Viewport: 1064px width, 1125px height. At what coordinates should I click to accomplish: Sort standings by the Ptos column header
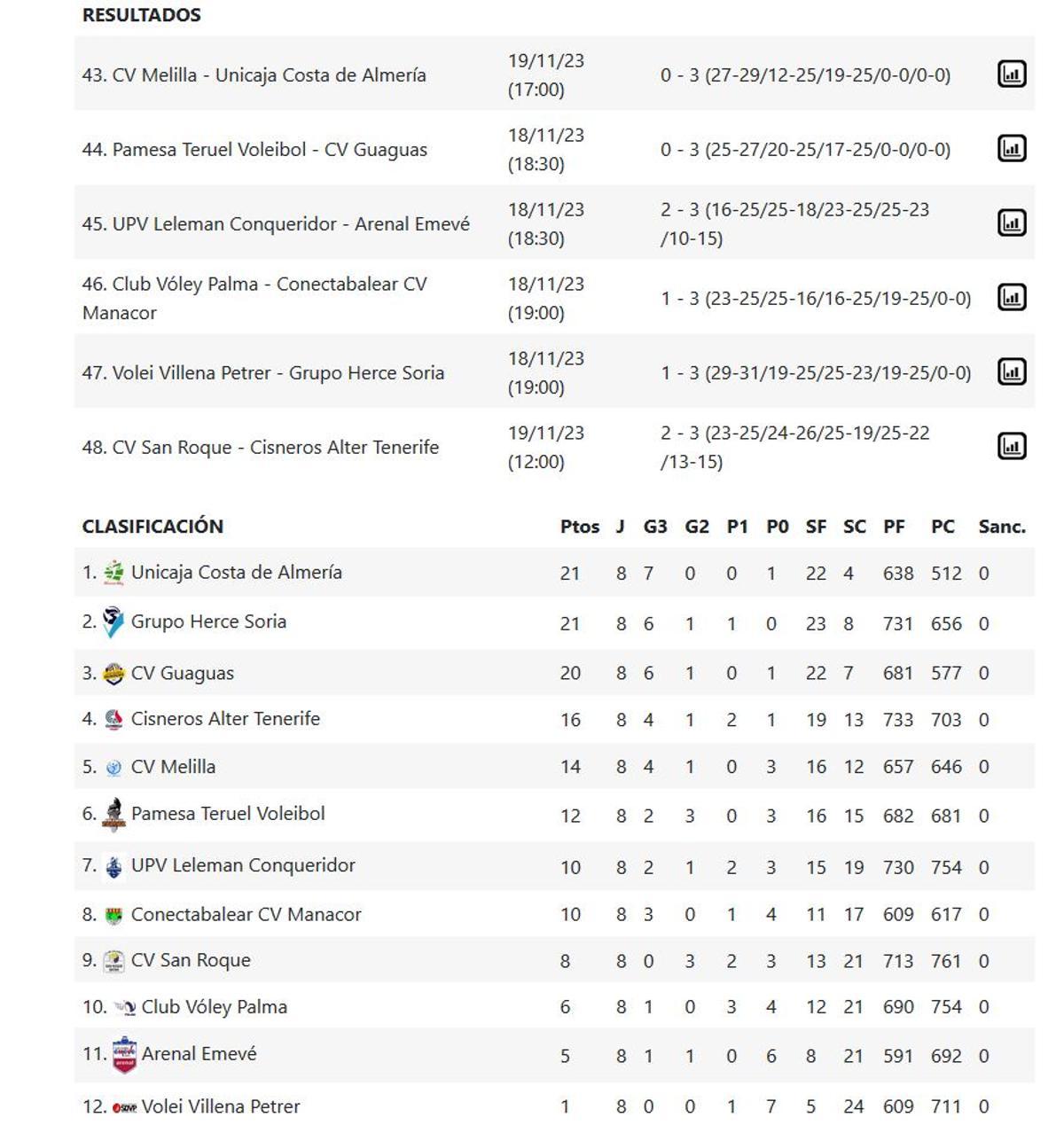(x=580, y=525)
